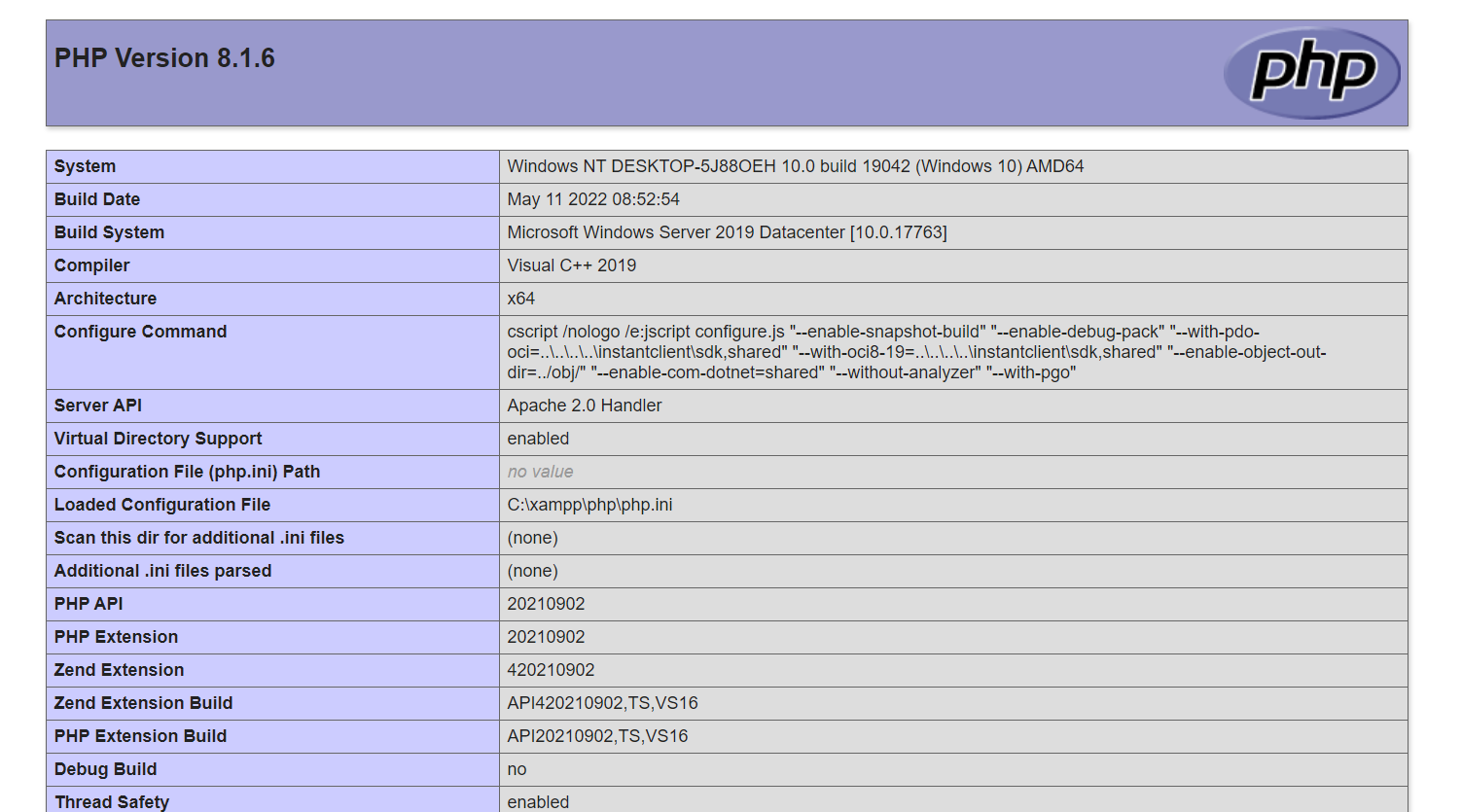
Task: Click the Debug Build 'no' value
Action: point(517,769)
